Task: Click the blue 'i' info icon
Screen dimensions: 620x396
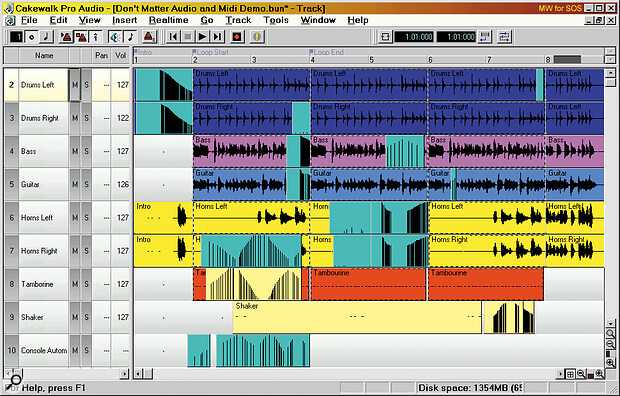Action: click(x=95, y=37)
